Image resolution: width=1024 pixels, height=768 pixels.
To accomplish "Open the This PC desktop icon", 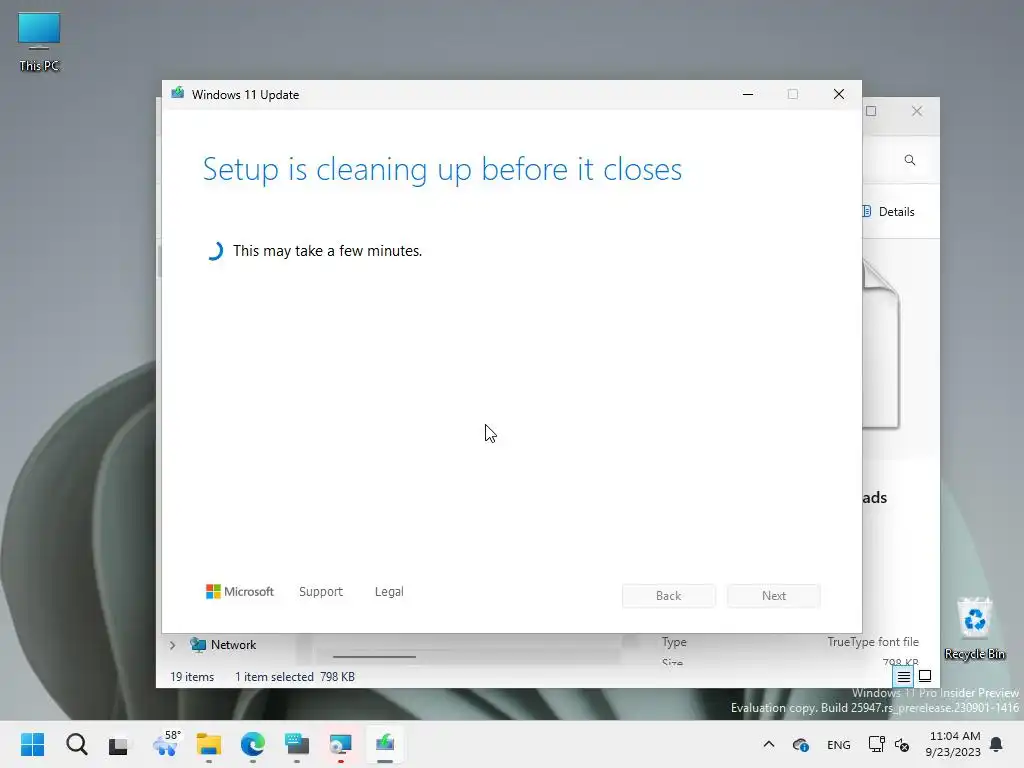I will 39,41.
